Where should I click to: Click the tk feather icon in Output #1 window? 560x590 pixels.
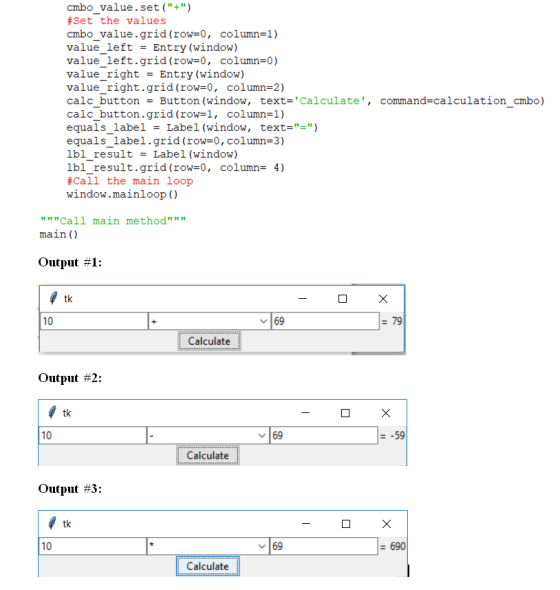pyautogui.click(x=53, y=298)
